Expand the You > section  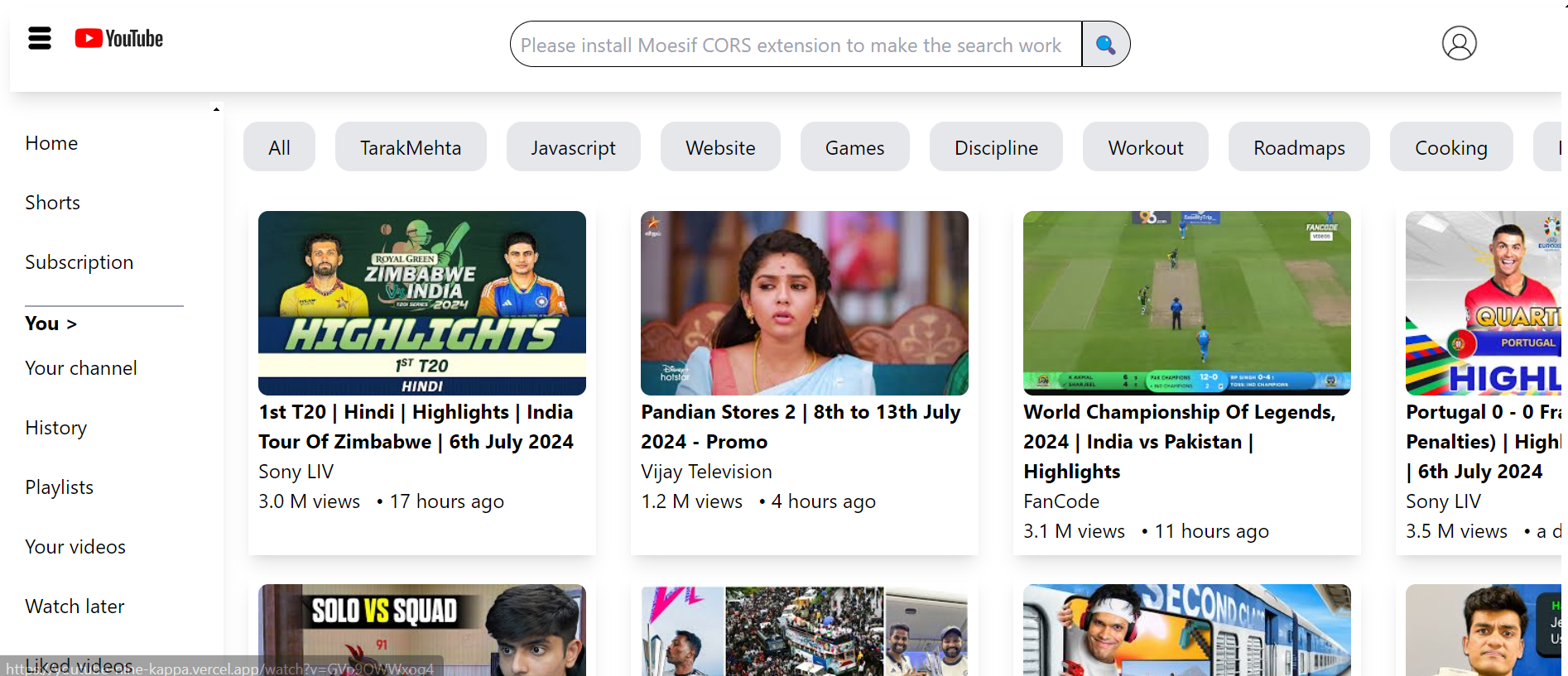pos(51,324)
